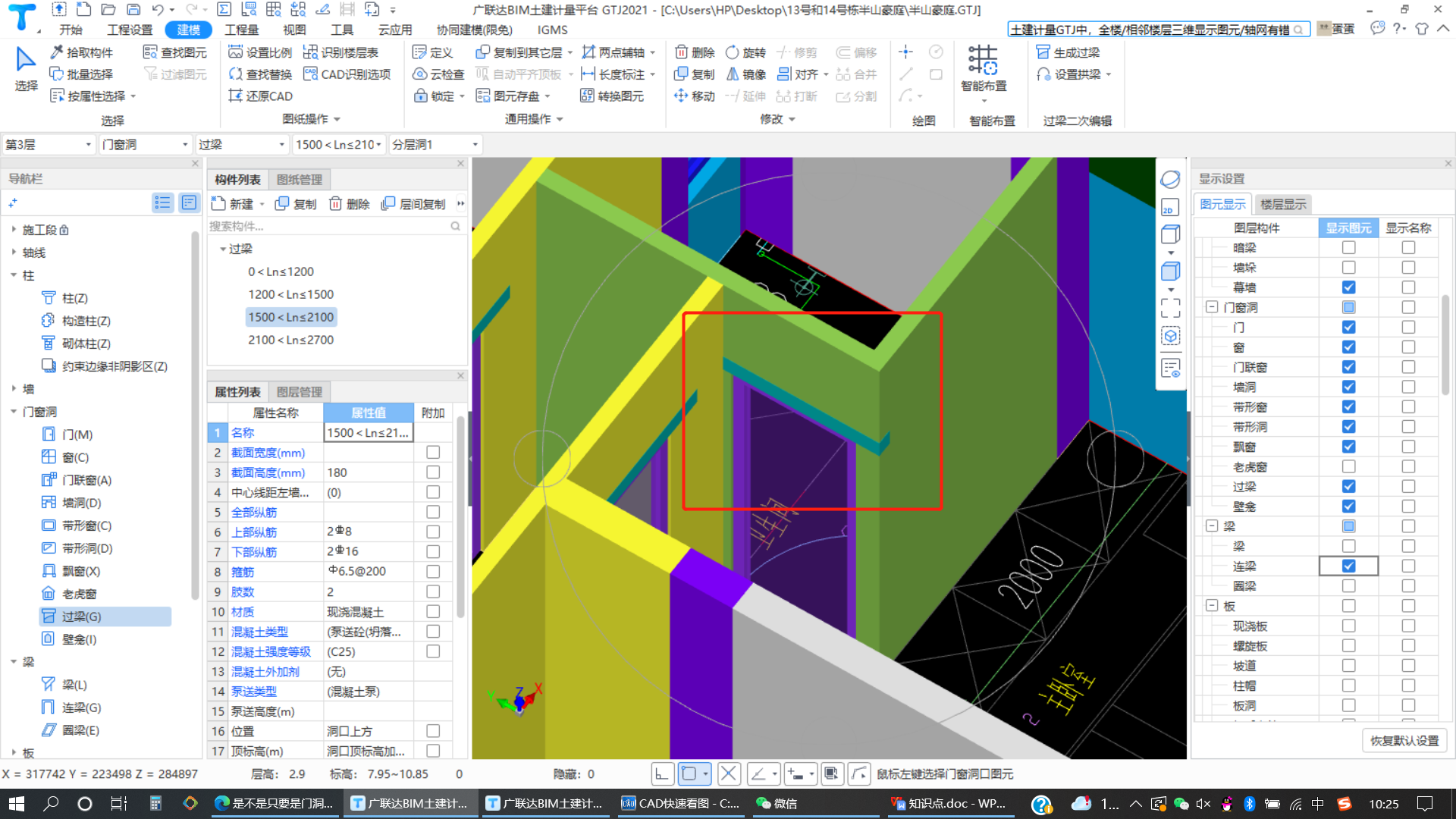1456x819 pixels.
Task: Switch to the 楼层显示 tab
Action: click(x=1283, y=204)
